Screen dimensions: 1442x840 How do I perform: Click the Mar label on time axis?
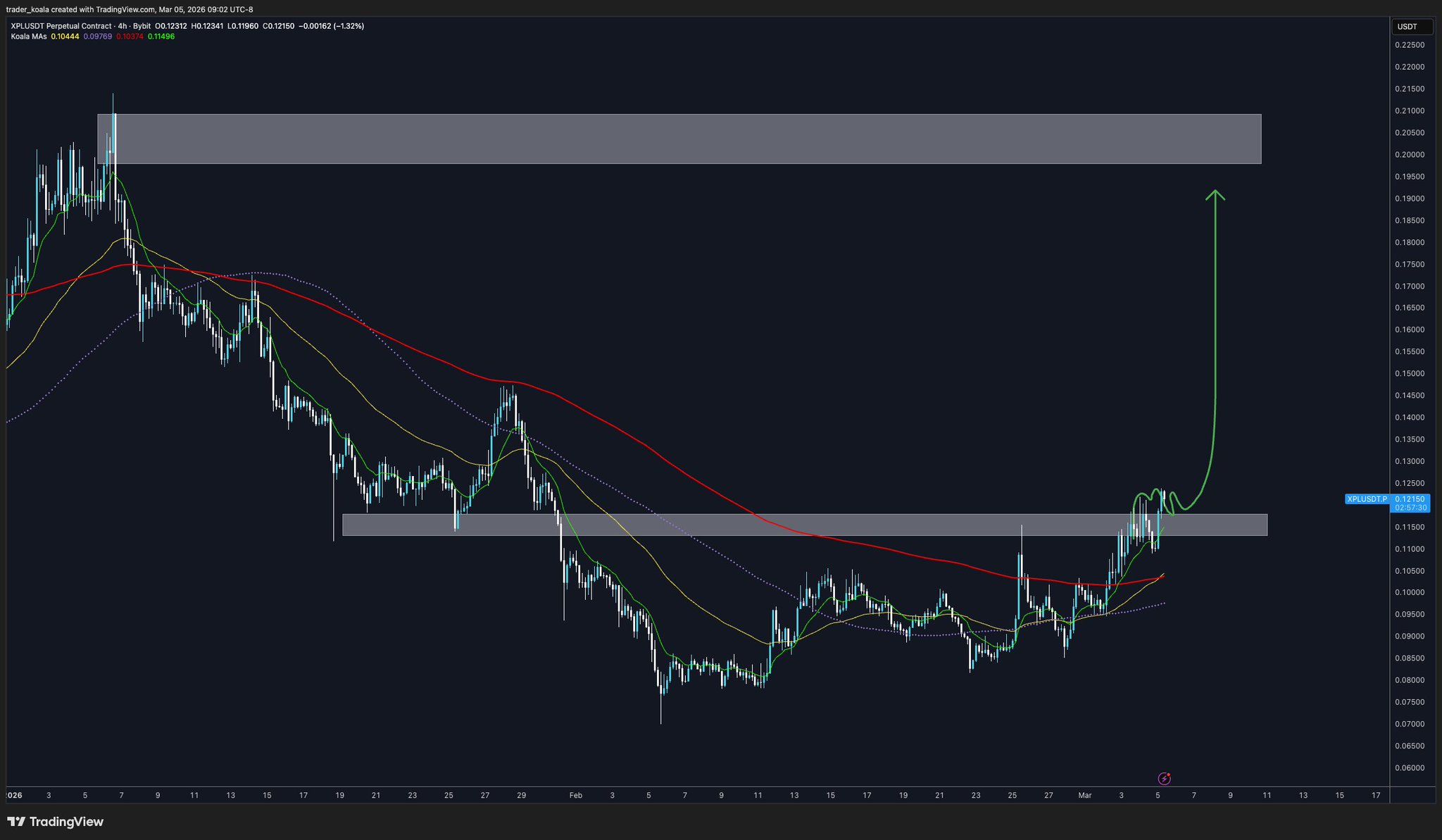click(x=1084, y=796)
